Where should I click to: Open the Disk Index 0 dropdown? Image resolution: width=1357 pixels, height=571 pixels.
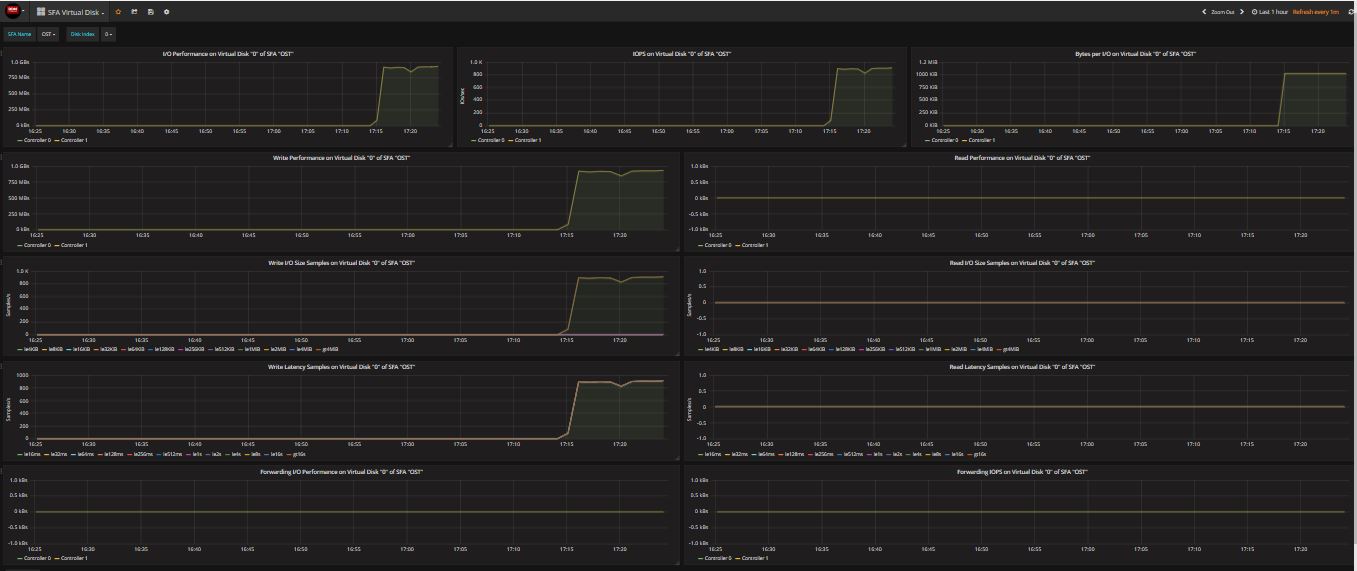[107, 34]
